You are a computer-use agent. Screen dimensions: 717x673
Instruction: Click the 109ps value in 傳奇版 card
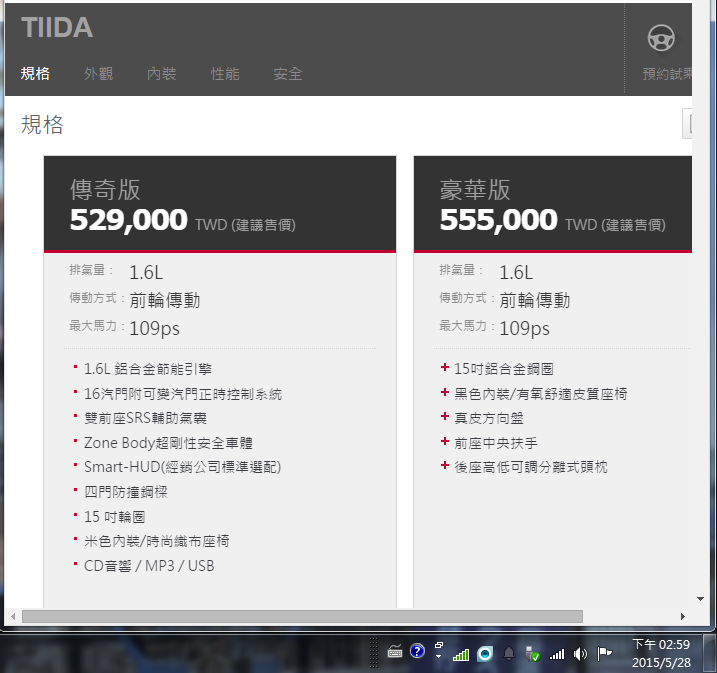click(x=155, y=328)
